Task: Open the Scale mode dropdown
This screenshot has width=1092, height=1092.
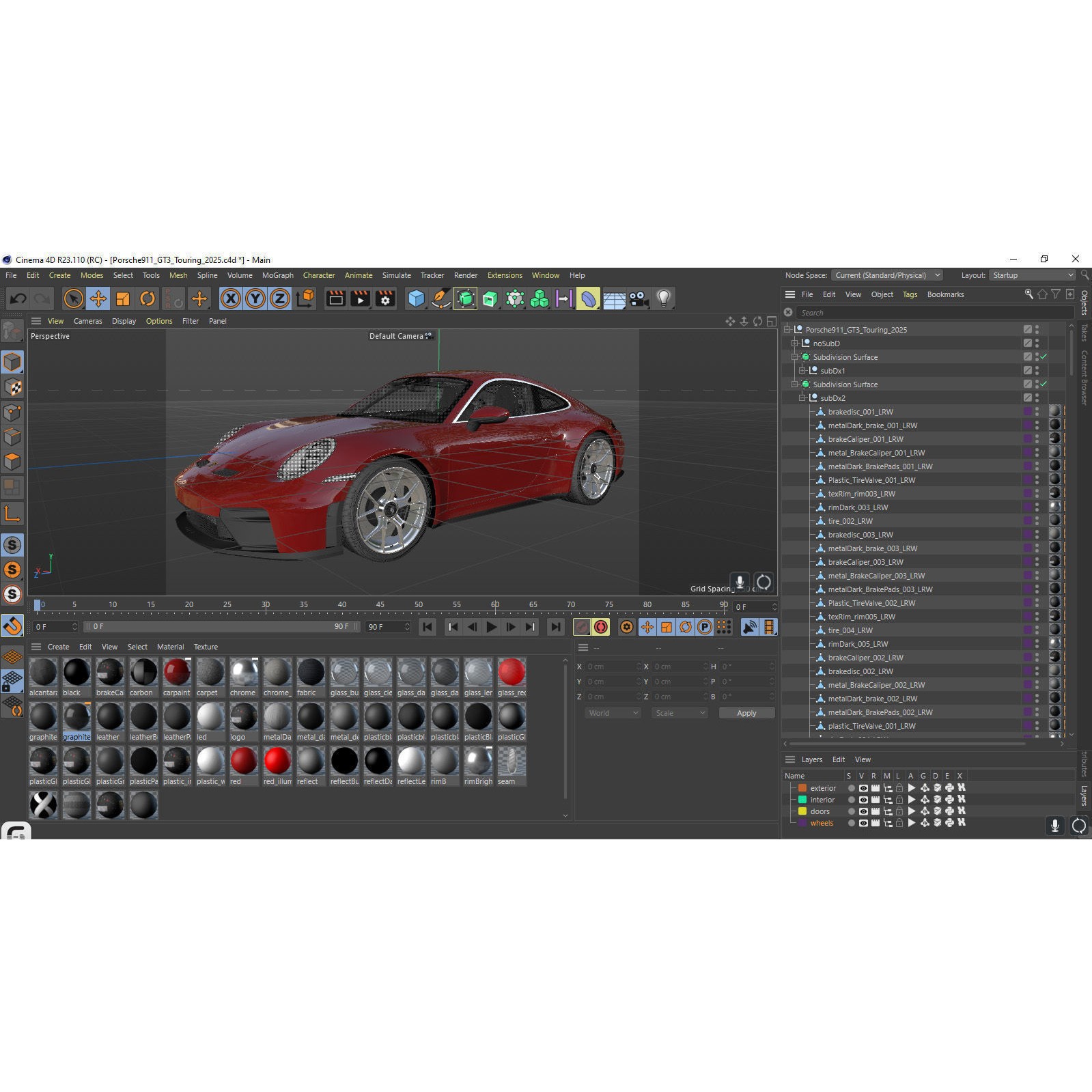Action: (x=679, y=712)
